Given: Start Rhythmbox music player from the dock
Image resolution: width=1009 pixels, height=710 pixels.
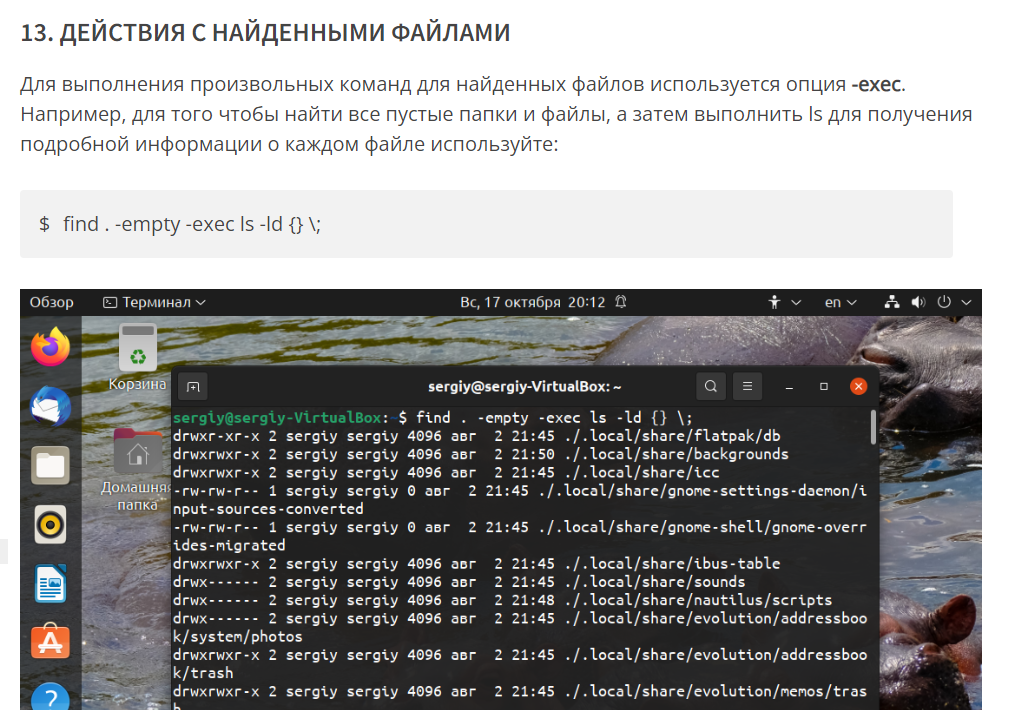Looking at the screenshot, I should (x=50, y=525).
